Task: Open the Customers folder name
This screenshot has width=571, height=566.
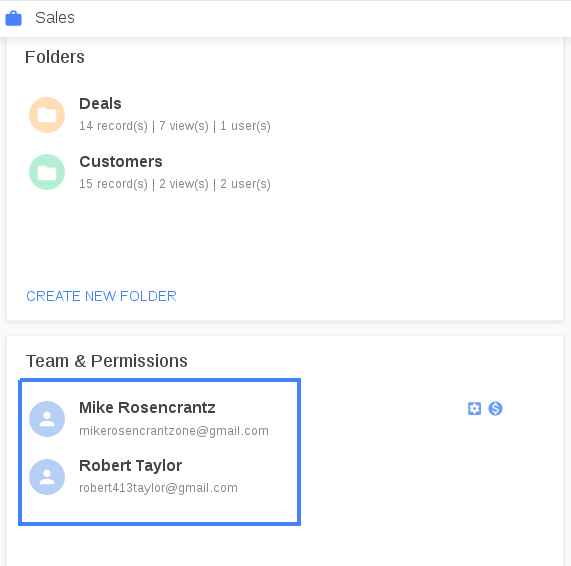Action: pyautogui.click(x=121, y=162)
